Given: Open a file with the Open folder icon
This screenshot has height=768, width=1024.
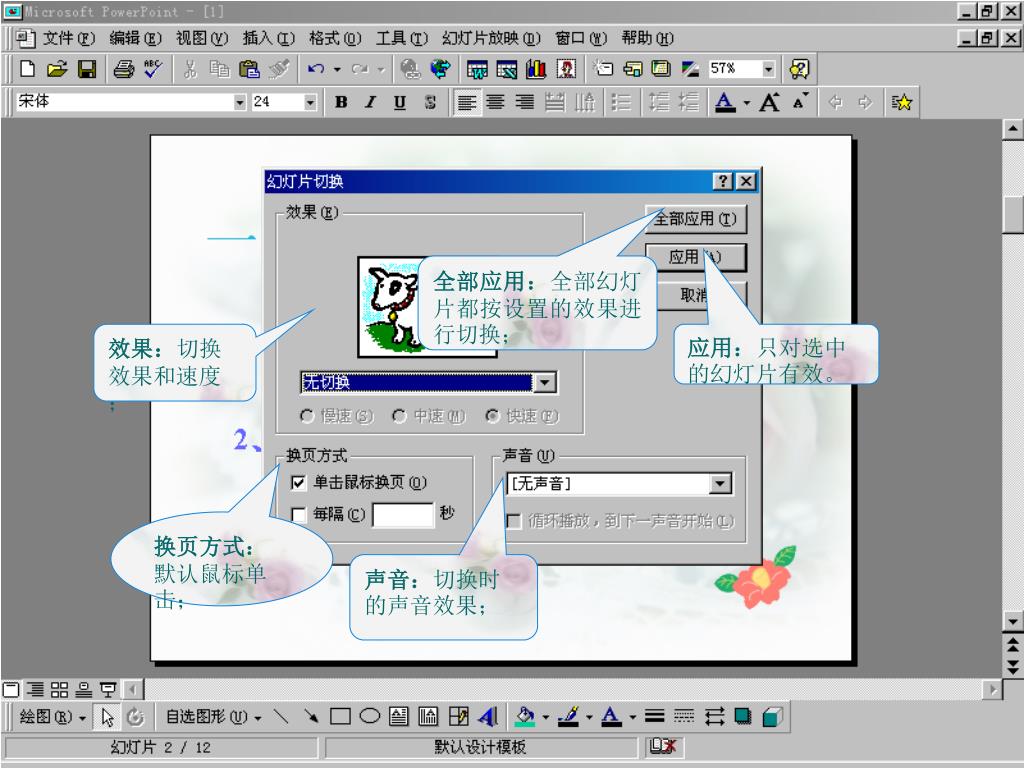Looking at the screenshot, I should pos(57,69).
